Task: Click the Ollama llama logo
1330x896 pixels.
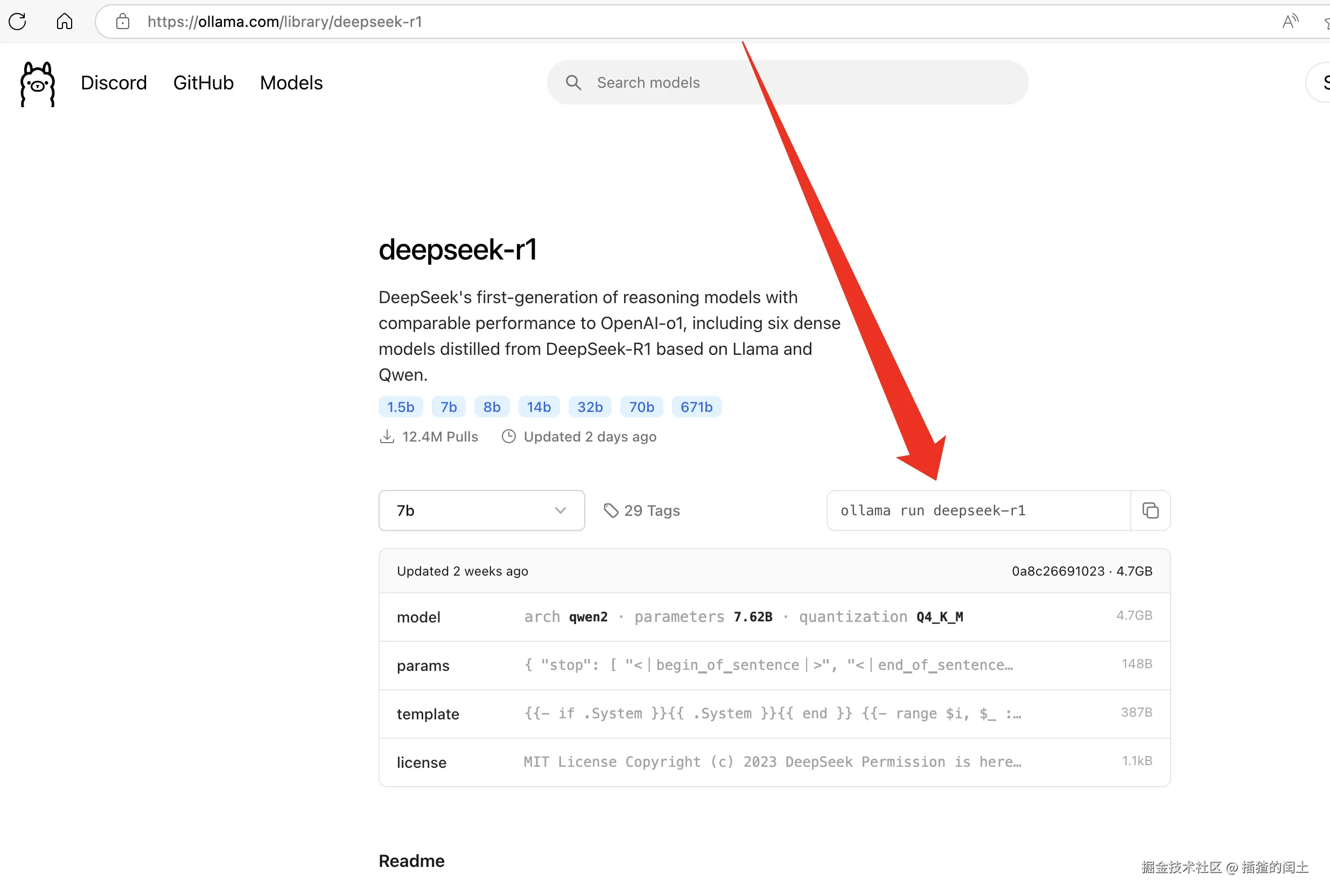Action: [38, 83]
